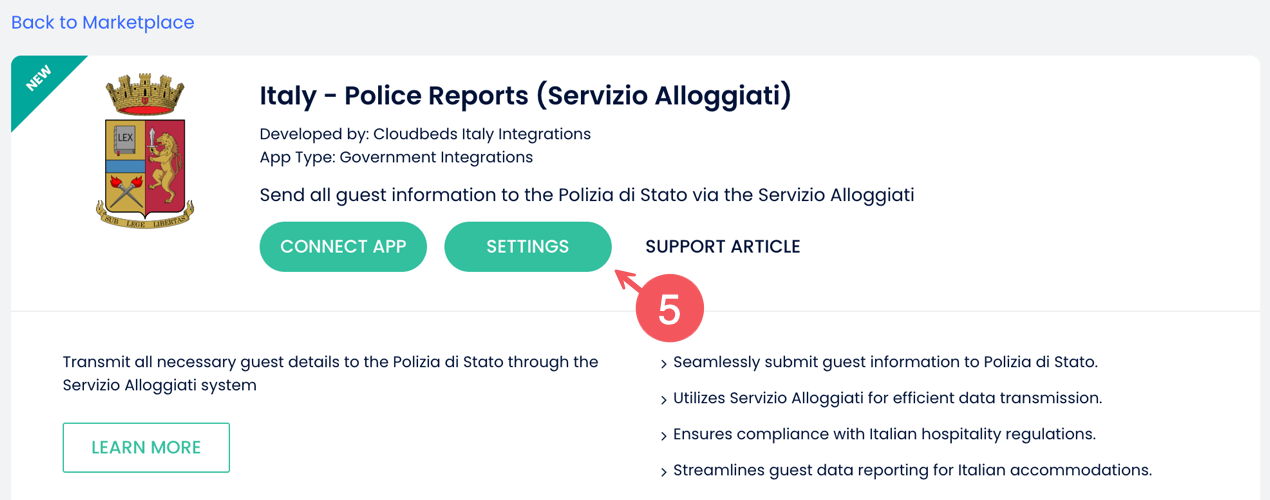The height and width of the screenshot is (500, 1270).
Task: Click chevron before 'Seamlessly submit guest information'
Action: (x=664, y=364)
